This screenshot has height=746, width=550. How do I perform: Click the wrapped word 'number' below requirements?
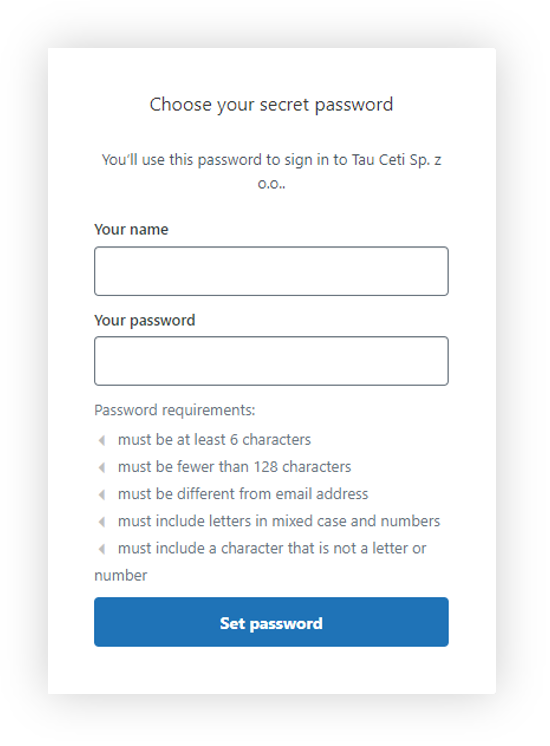pos(120,576)
